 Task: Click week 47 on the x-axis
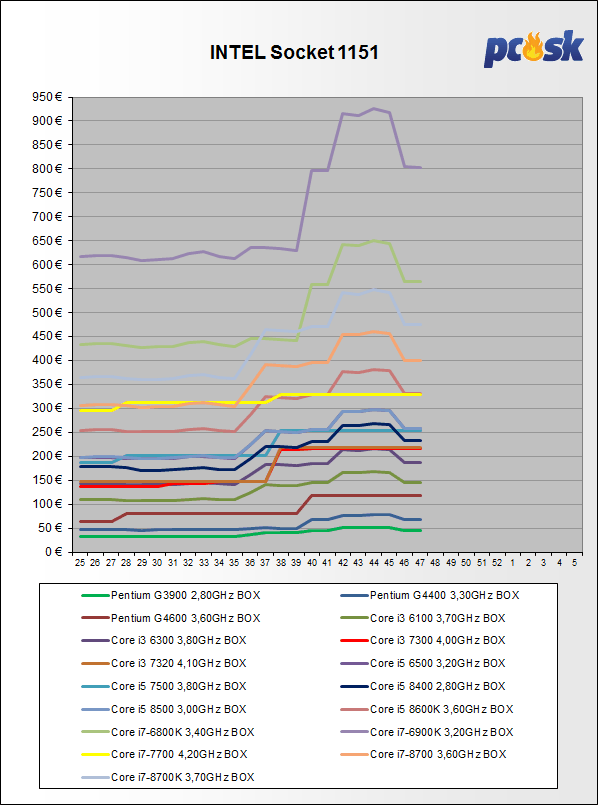[x=422, y=563]
